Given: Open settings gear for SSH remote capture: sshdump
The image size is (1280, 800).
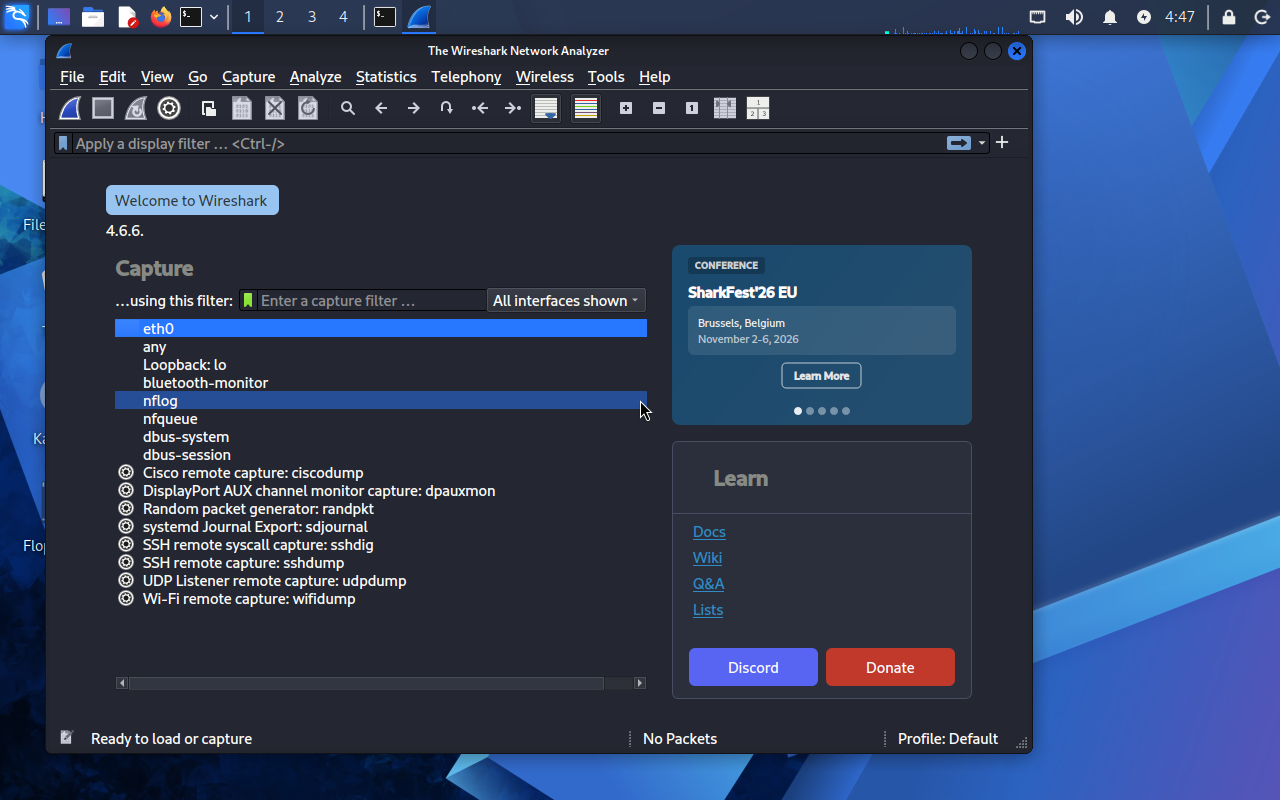Looking at the screenshot, I should pos(126,562).
